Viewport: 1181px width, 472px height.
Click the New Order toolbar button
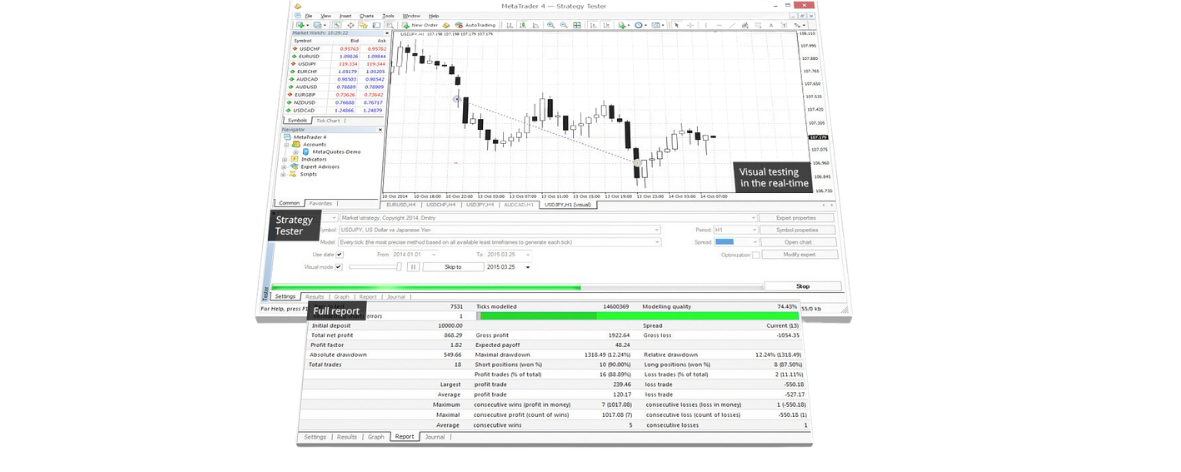[x=420, y=25]
